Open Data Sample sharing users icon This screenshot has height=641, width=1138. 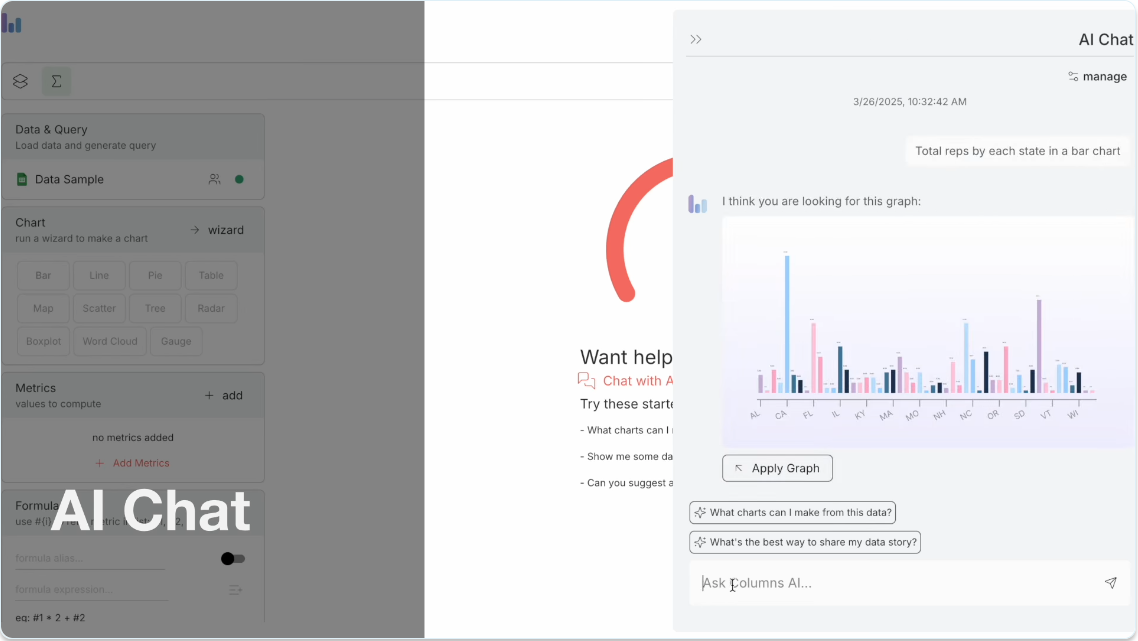tap(214, 179)
